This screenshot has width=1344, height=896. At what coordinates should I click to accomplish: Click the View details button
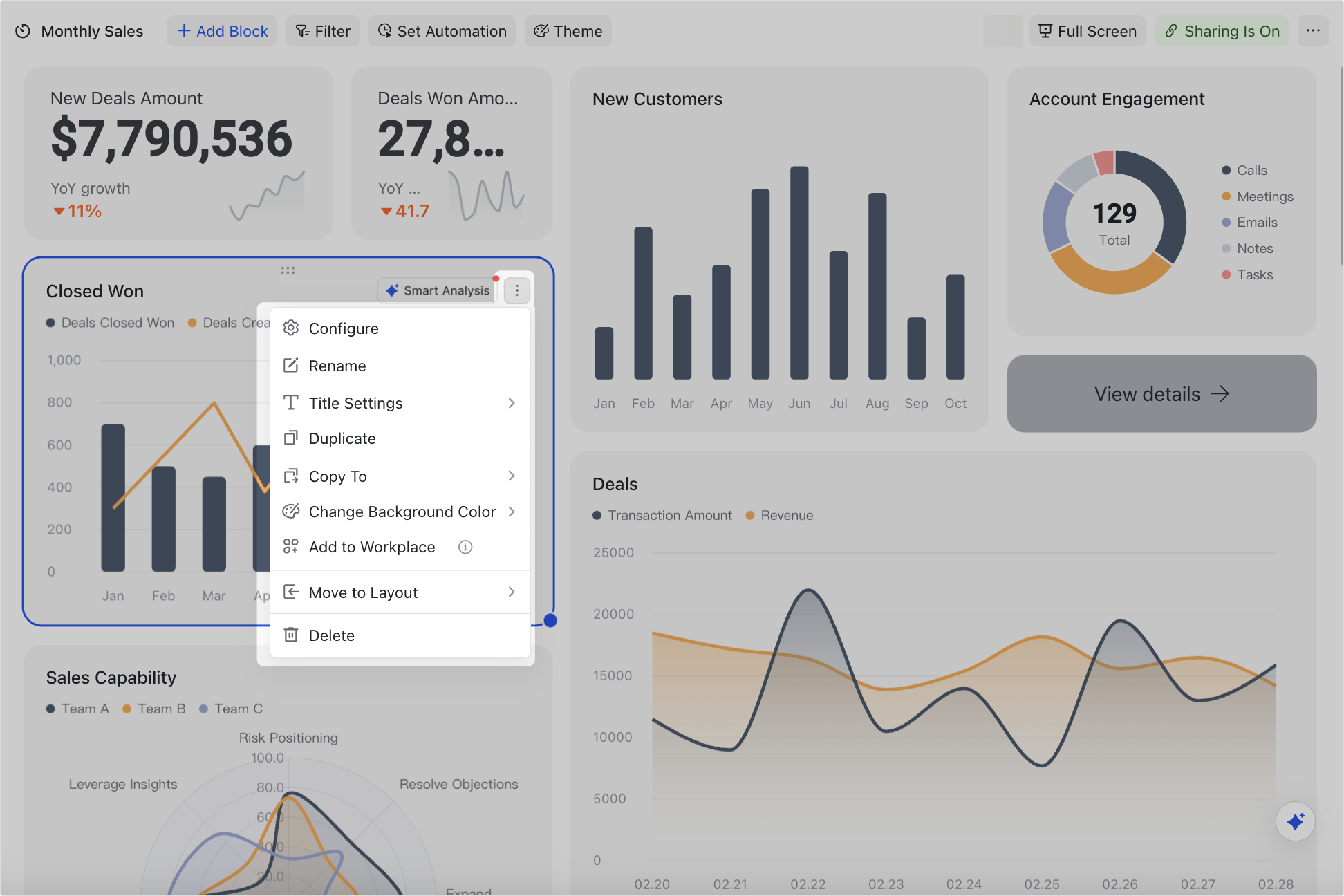[1161, 394]
